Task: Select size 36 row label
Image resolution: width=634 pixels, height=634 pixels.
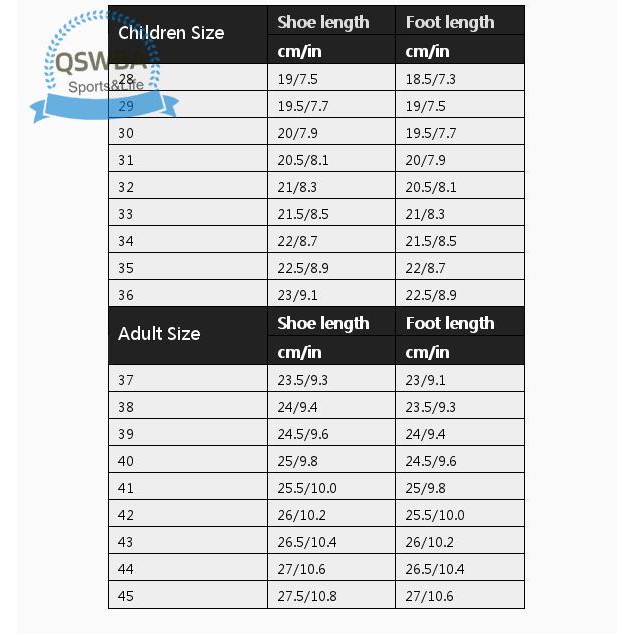Action: [127, 295]
